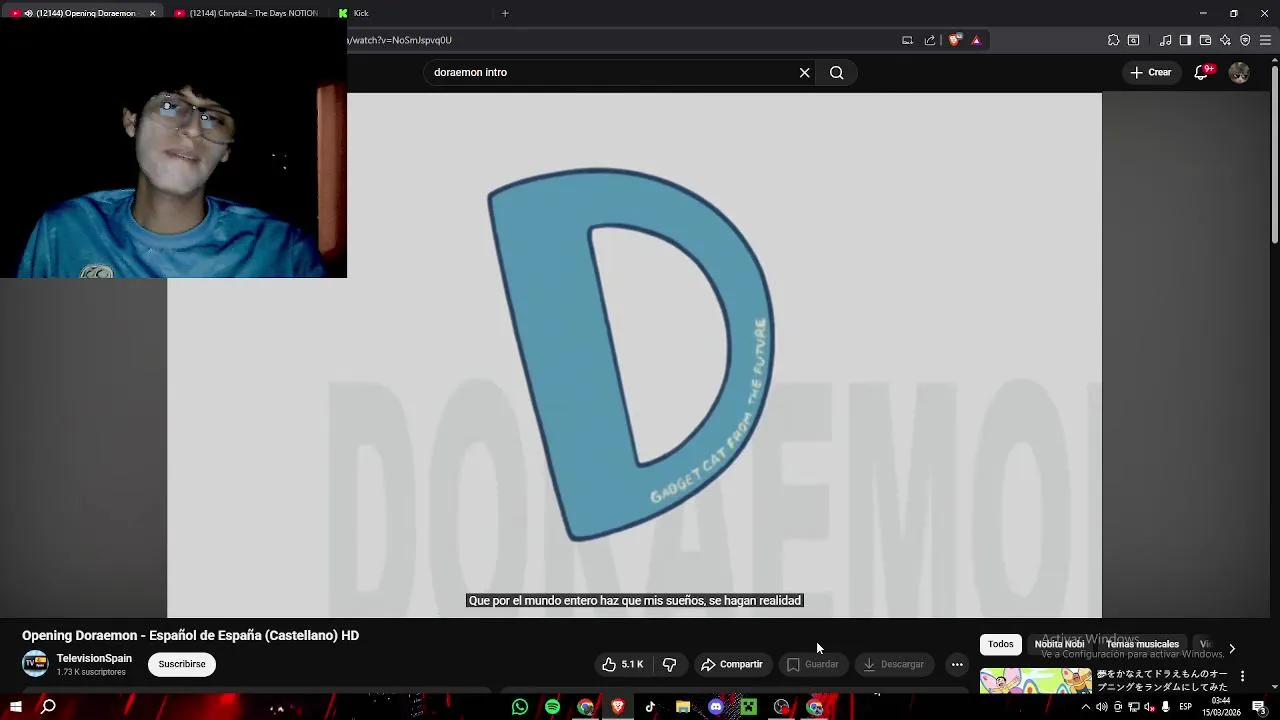Show hidden system tray icons

tap(1086, 707)
